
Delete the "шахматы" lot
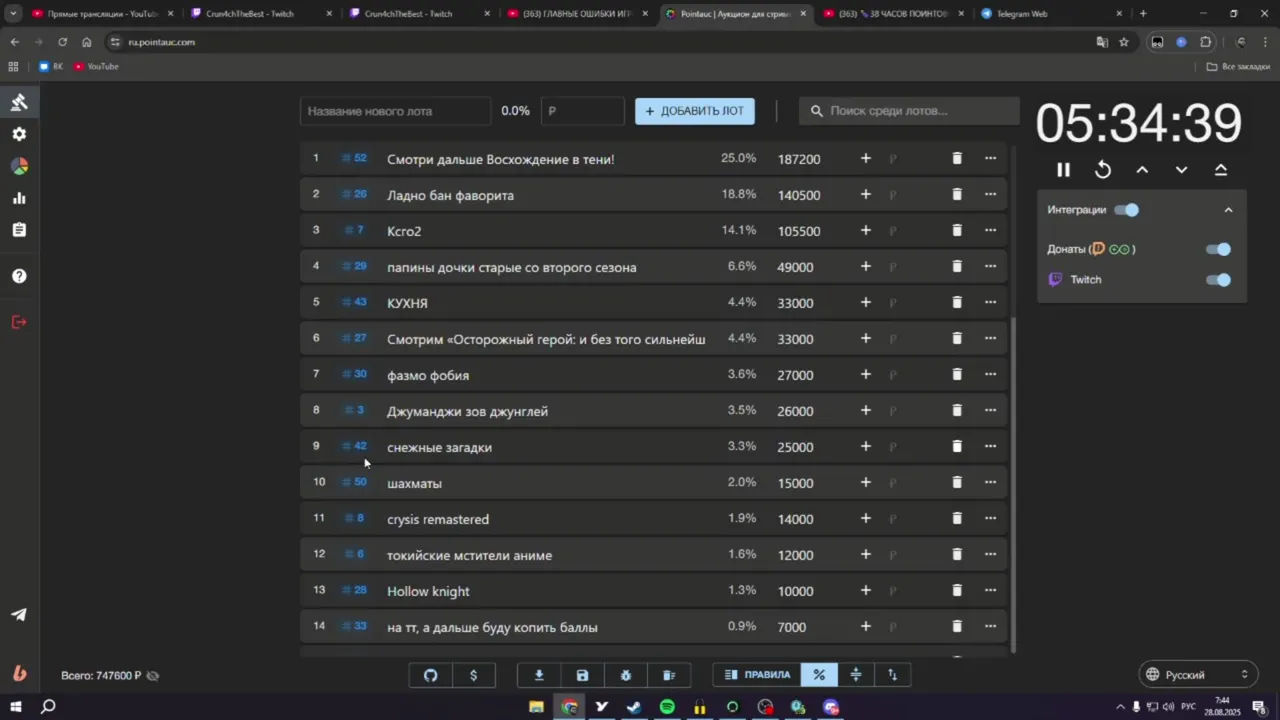(x=957, y=482)
